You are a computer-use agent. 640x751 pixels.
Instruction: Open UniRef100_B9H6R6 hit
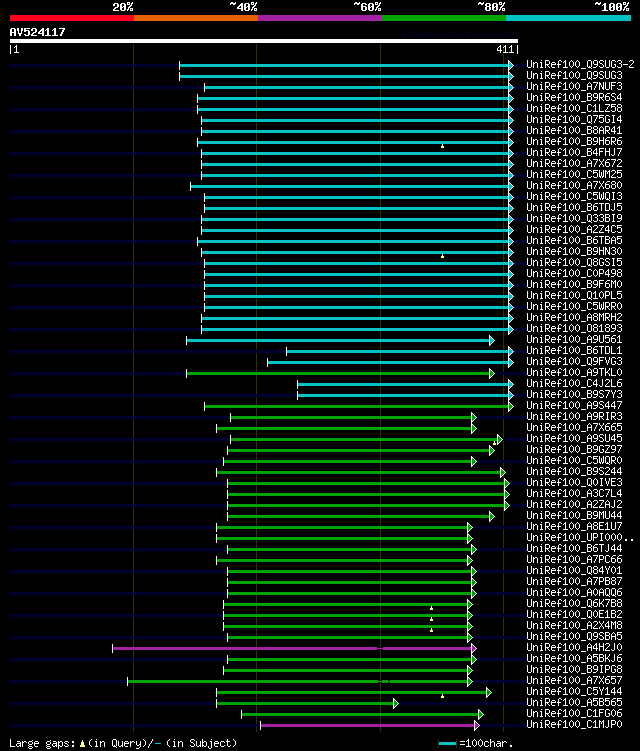click(x=574, y=141)
